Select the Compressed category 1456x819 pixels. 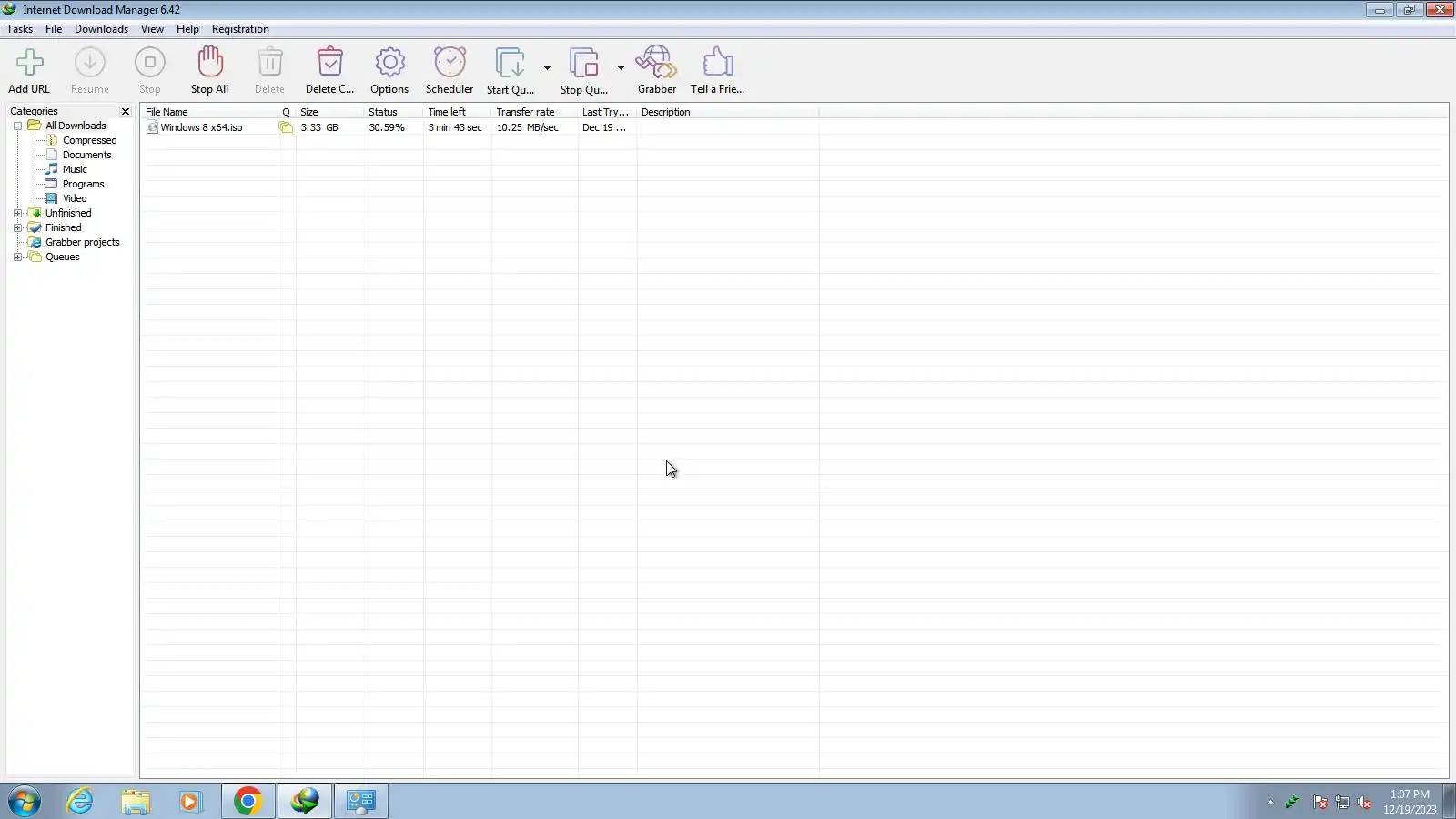[x=89, y=140]
